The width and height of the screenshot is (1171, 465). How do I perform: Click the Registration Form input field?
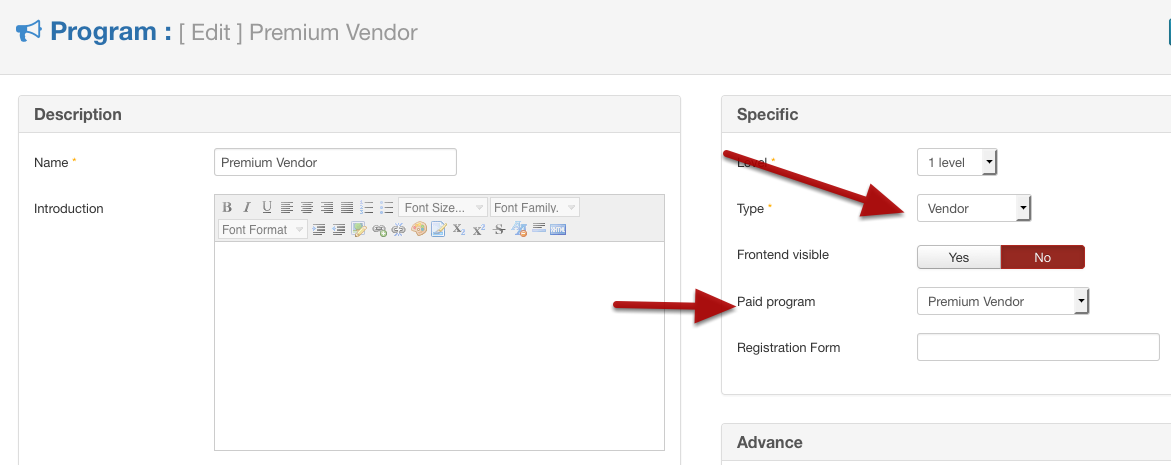pyautogui.click(x=1038, y=347)
